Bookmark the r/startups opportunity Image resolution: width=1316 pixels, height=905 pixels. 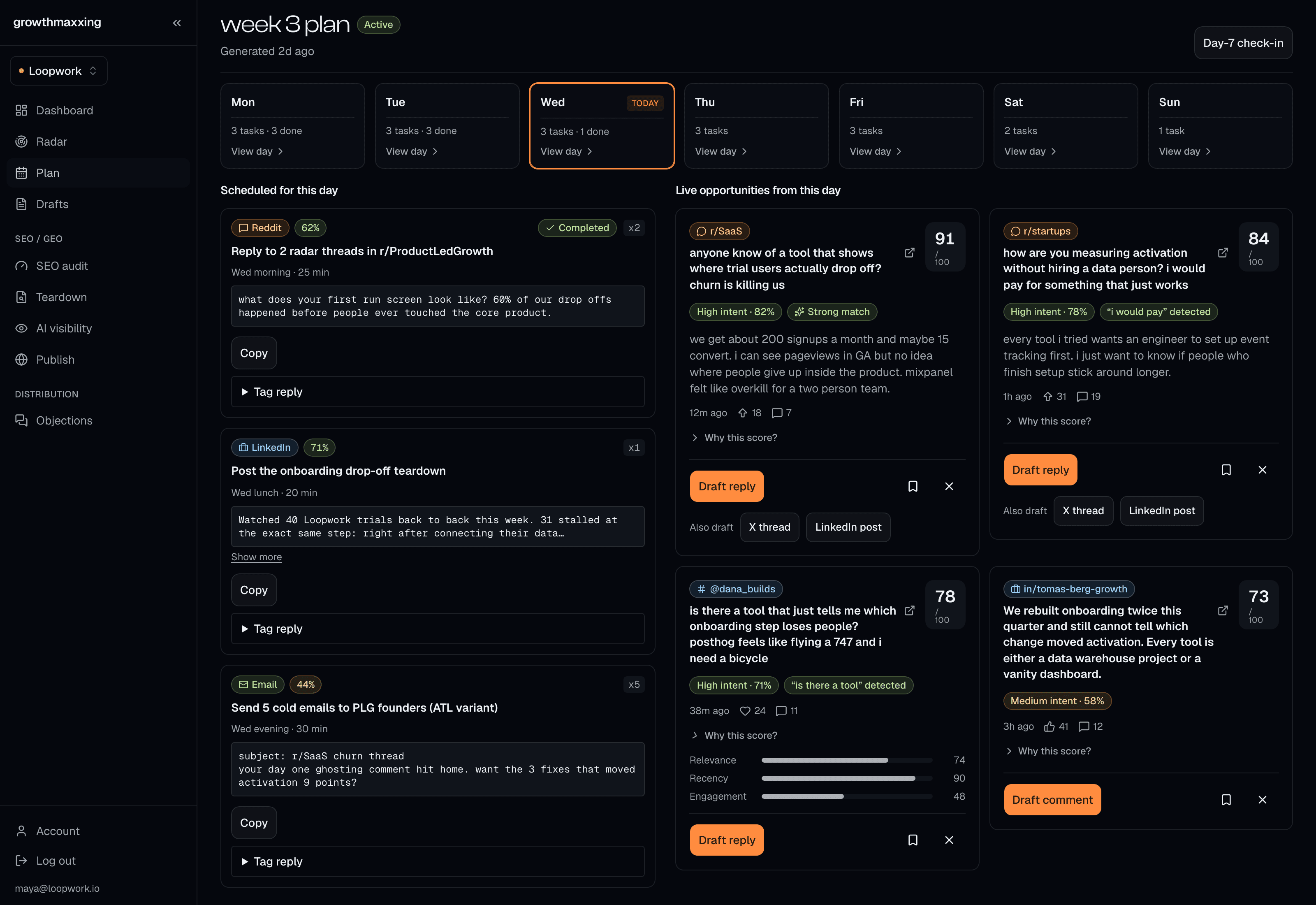point(1226,469)
